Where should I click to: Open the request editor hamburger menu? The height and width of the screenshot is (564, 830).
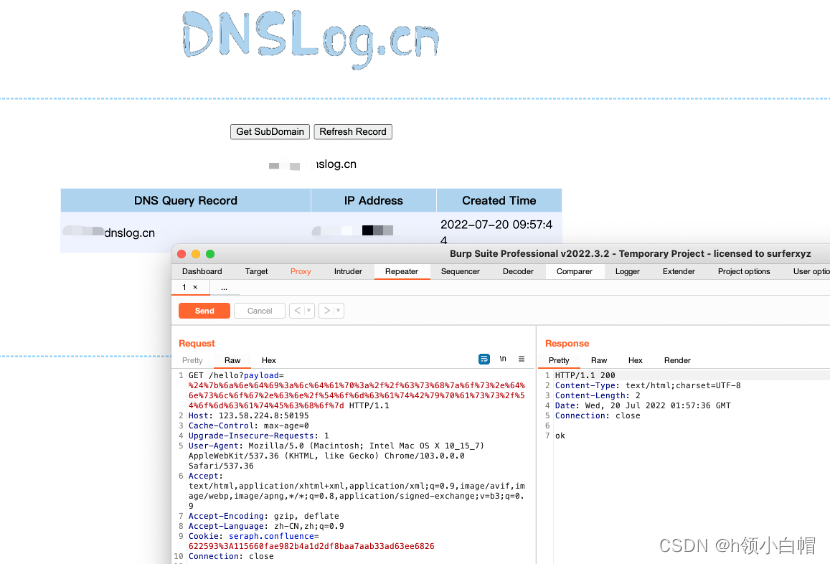[521, 359]
